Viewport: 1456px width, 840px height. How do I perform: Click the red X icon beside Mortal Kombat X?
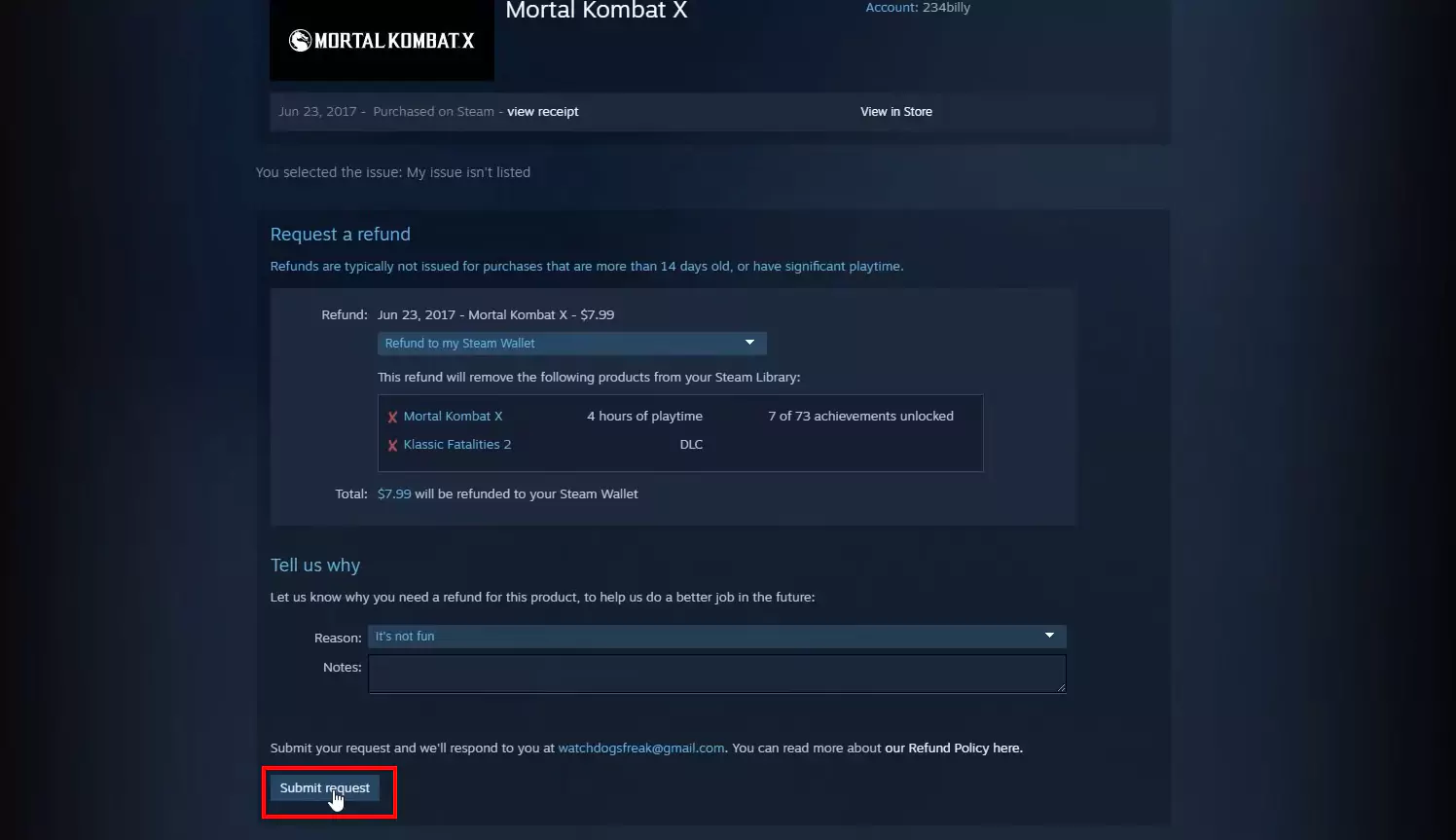(x=393, y=417)
